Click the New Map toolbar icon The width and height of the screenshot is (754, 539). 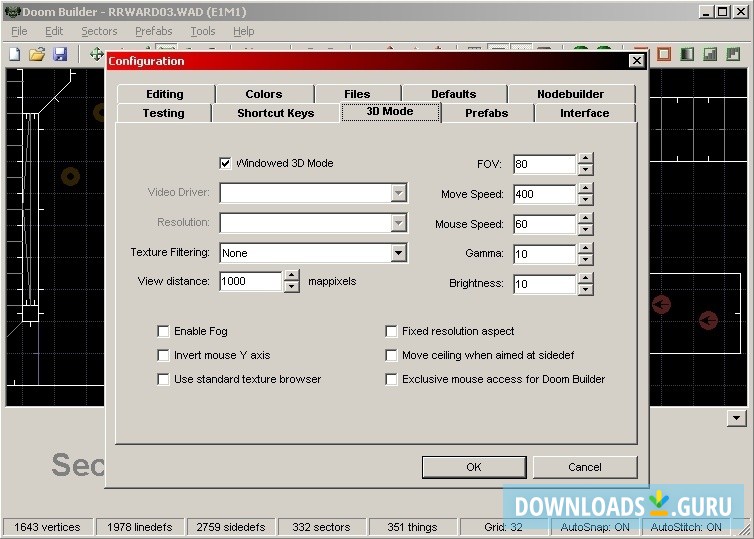[x=15, y=54]
